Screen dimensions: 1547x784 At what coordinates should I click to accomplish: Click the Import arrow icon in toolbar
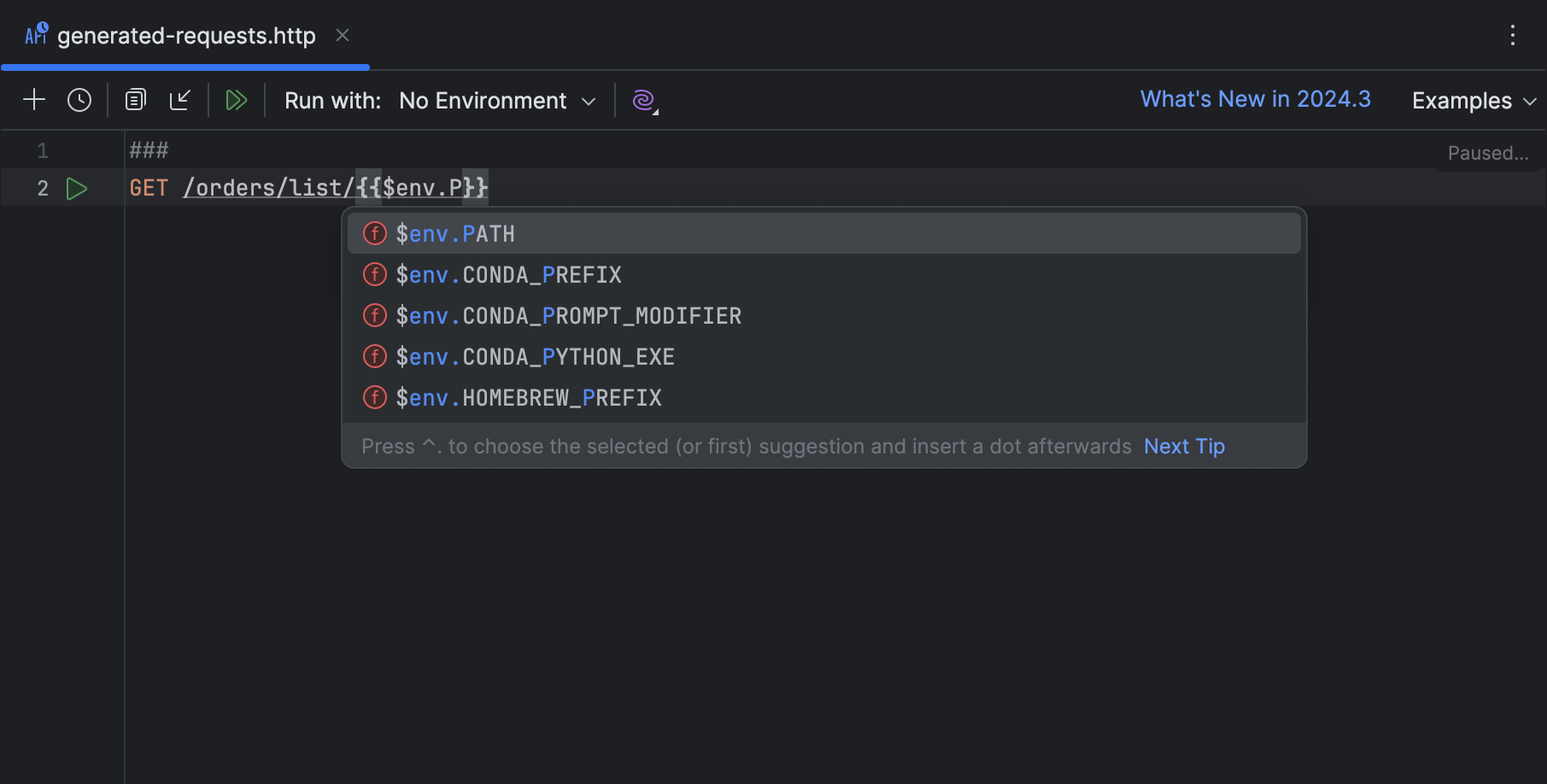click(180, 100)
